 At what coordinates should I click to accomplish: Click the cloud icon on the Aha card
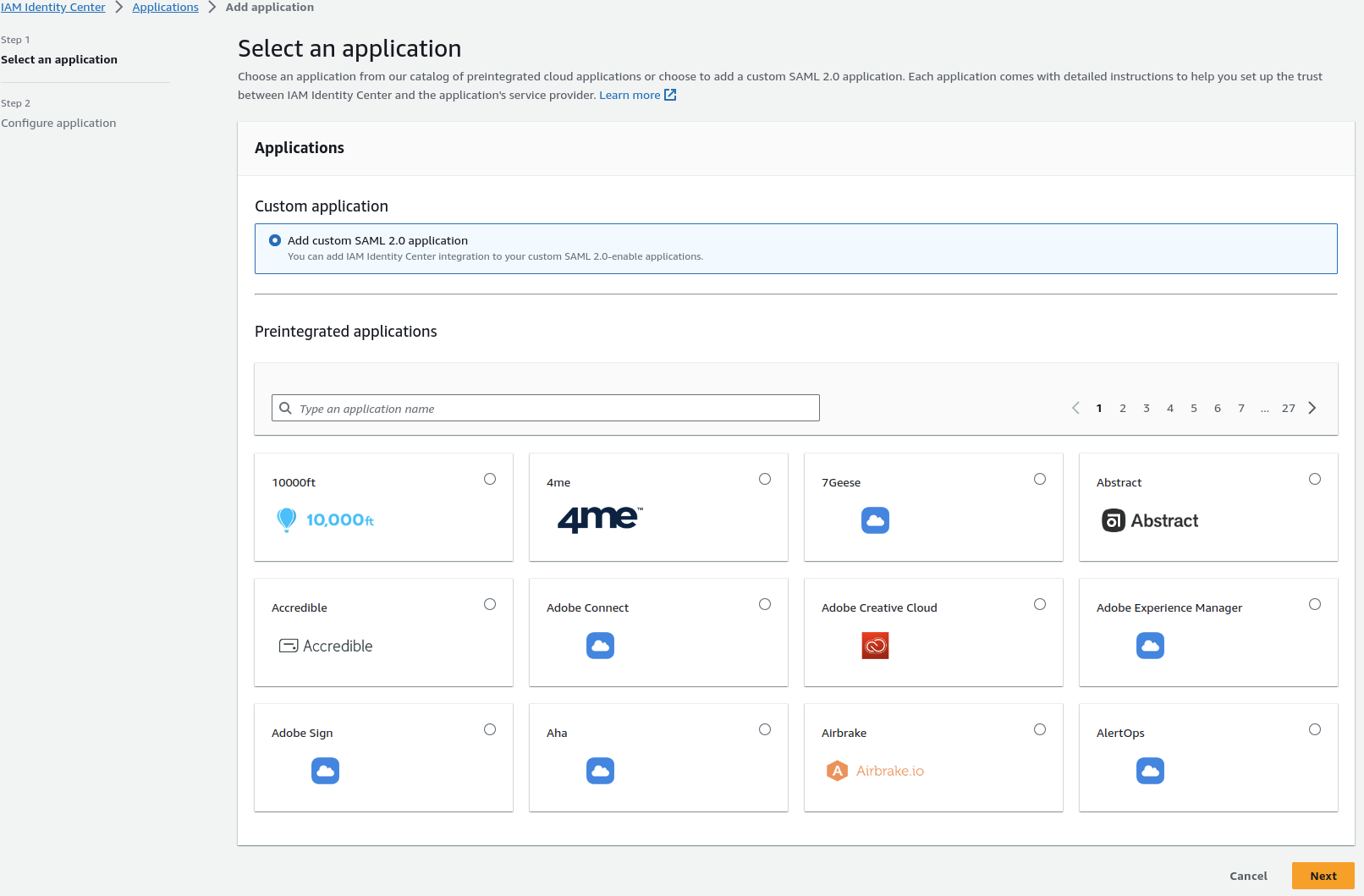coord(600,771)
